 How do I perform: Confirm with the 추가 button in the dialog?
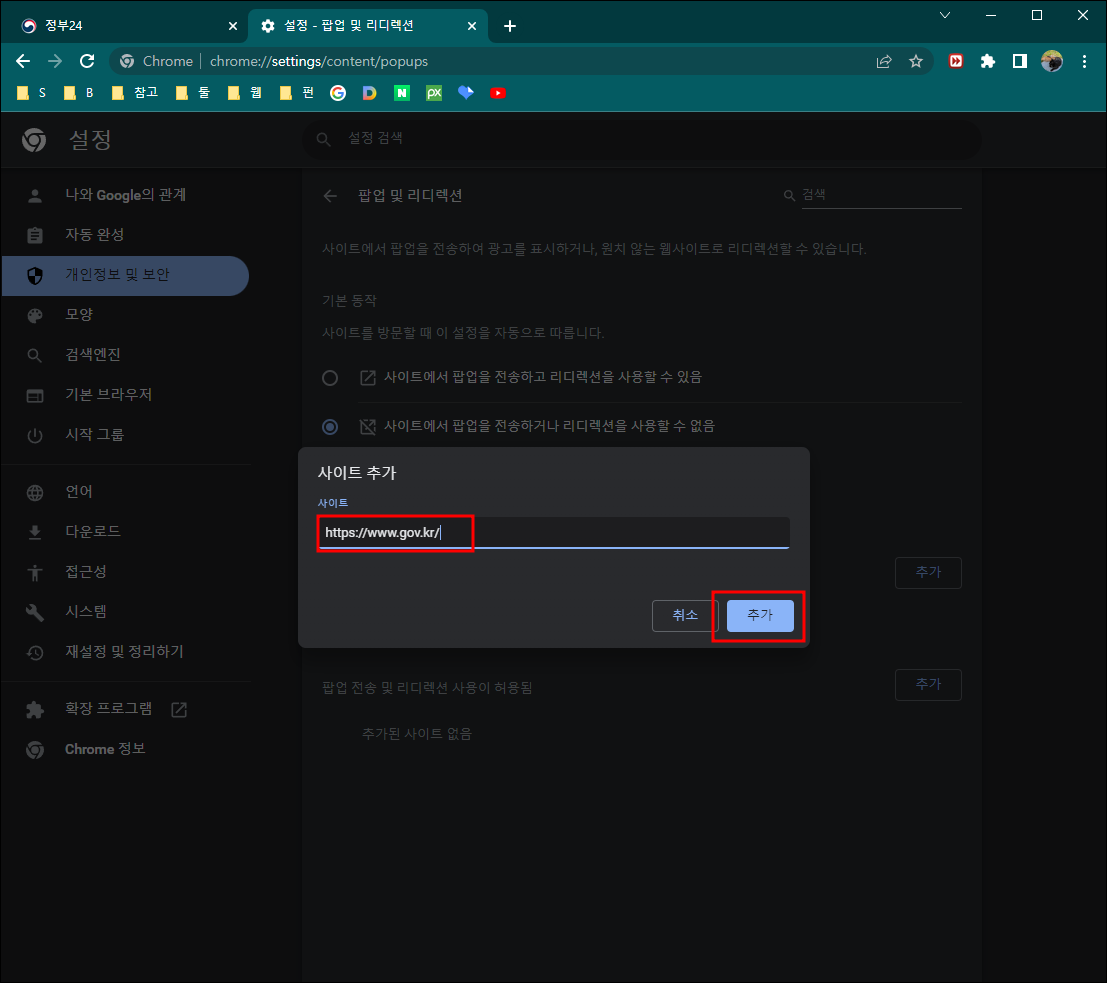point(759,616)
